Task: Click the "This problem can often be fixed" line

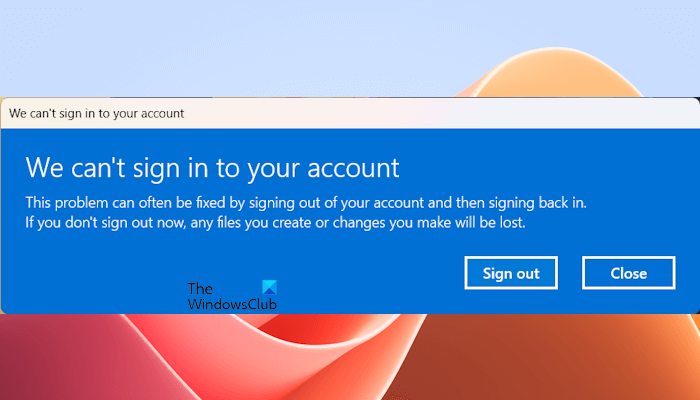Action: click(x=305, y=202)
